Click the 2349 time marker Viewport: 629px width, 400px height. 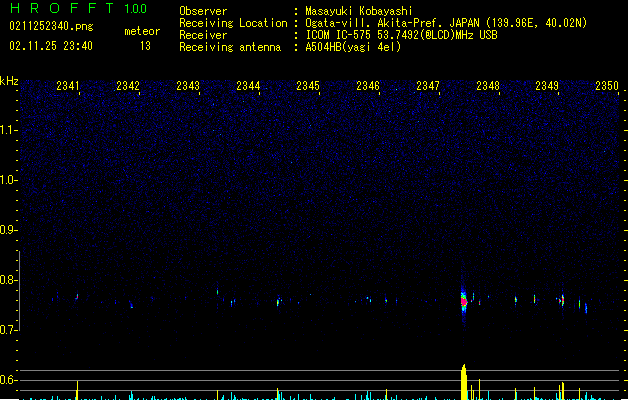(547, 86)
